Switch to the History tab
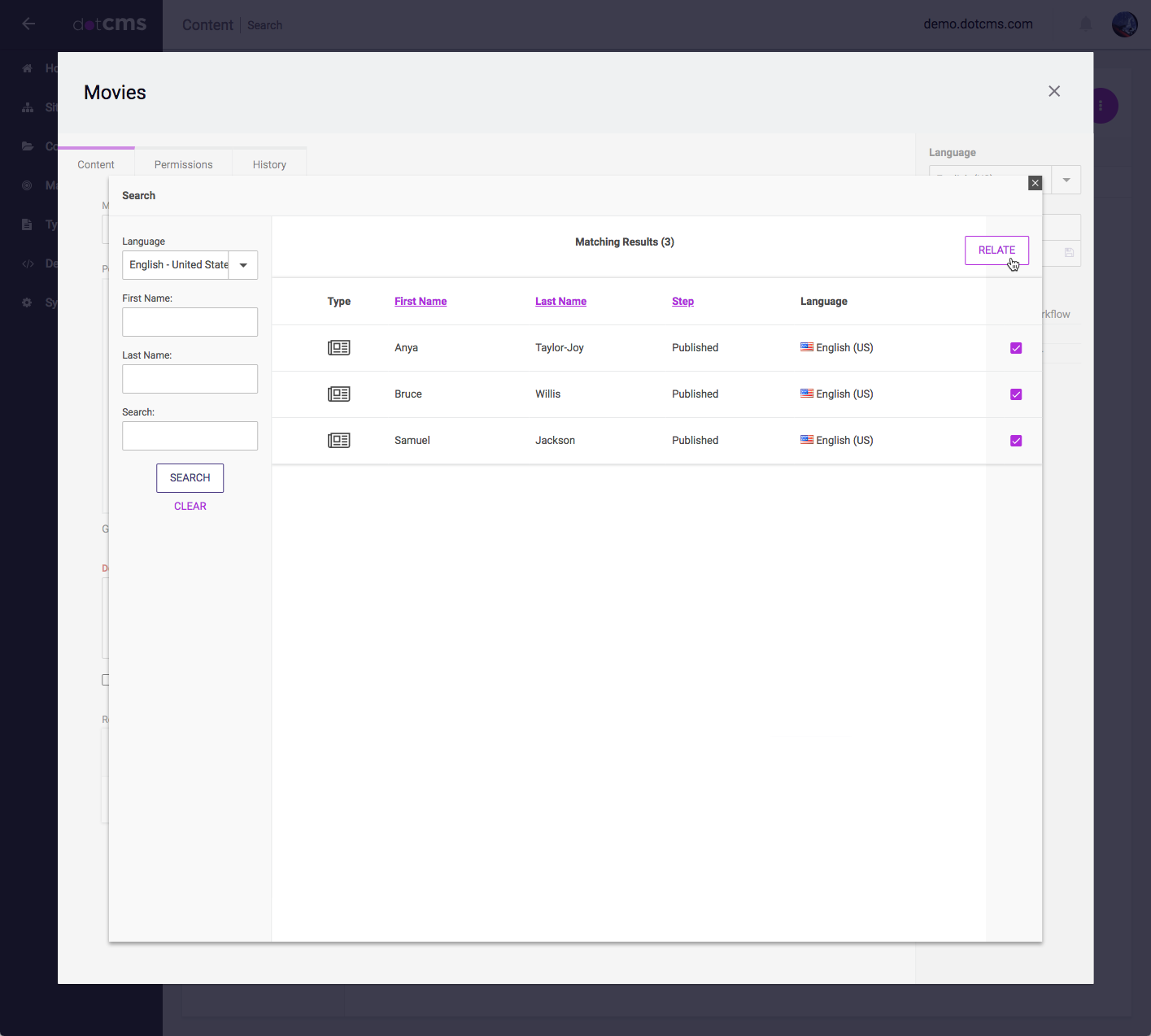The height and width of the screenshot is (1036, 1151). (269, 164)
